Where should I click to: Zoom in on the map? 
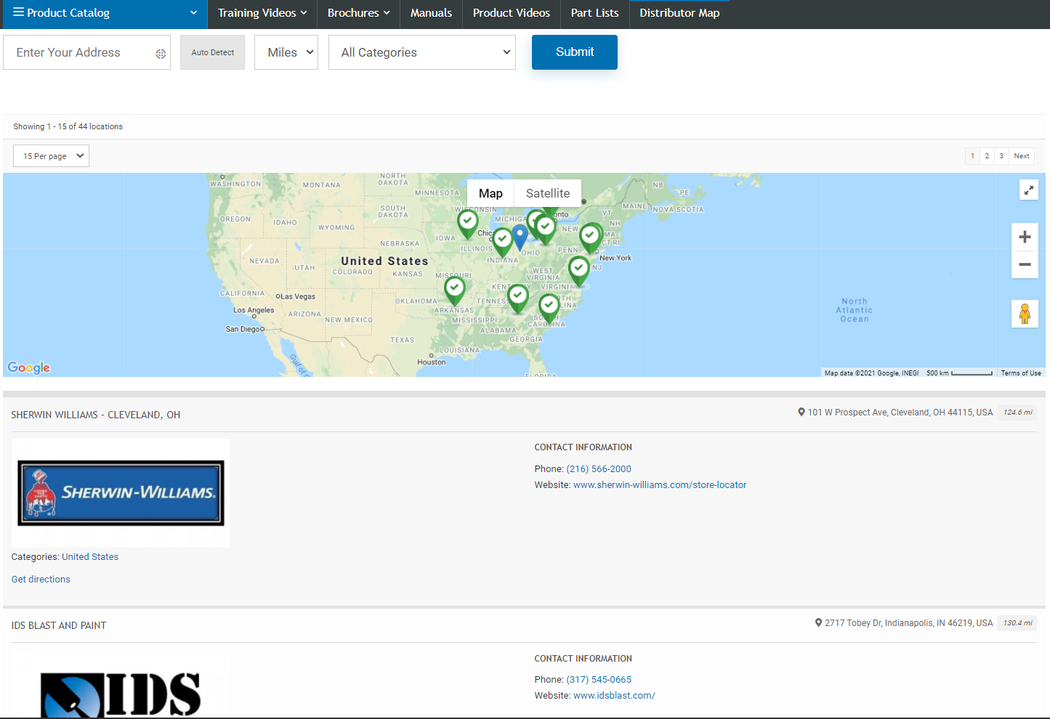pyautogui.click(x=1025, y=237)
